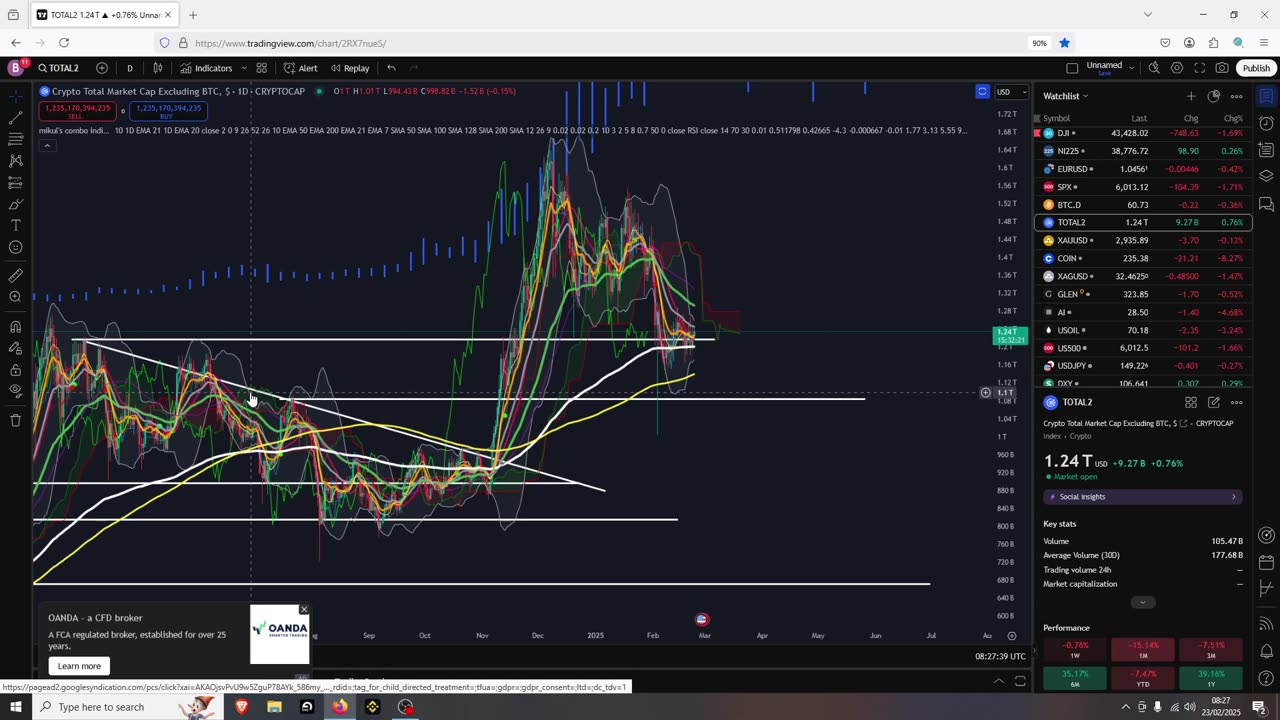Open the quick search icon
This screenshot has width=1280, height=720.
point(1154,68)
